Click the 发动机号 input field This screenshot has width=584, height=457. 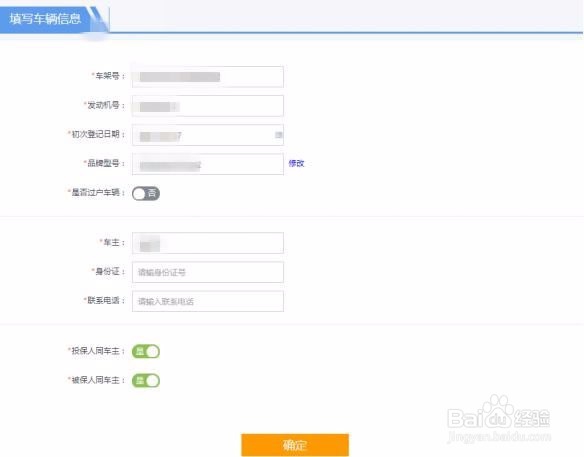tap(208, 106)
